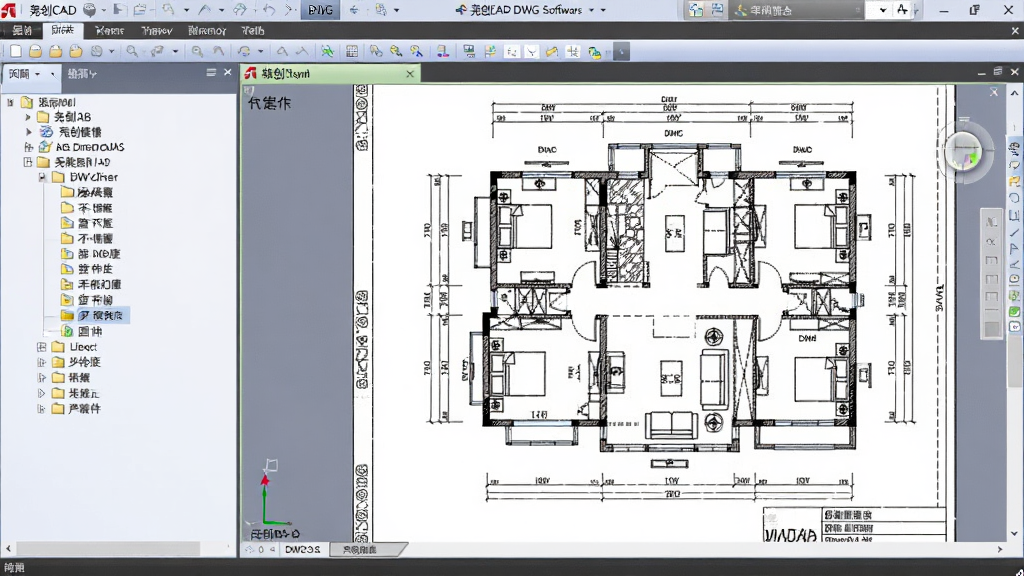The image size is (1024, 576).
Task: Click the scroll-up arrow of the drawing scrollbar
Action: pos(1014,93)
